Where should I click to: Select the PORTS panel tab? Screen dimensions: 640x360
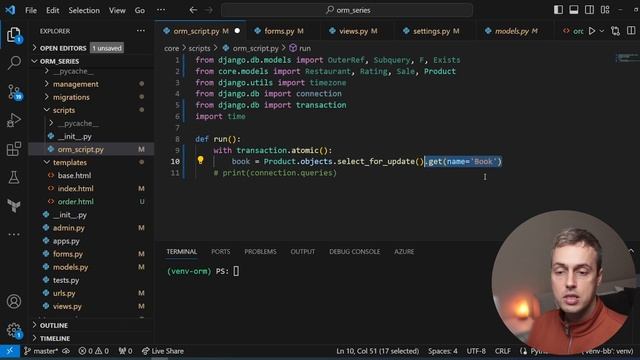pos(221,252)
